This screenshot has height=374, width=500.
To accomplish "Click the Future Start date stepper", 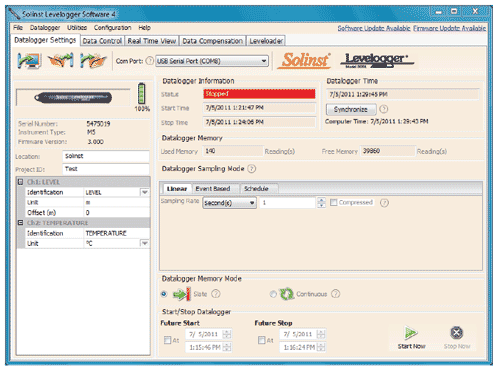I will (227, 334).
